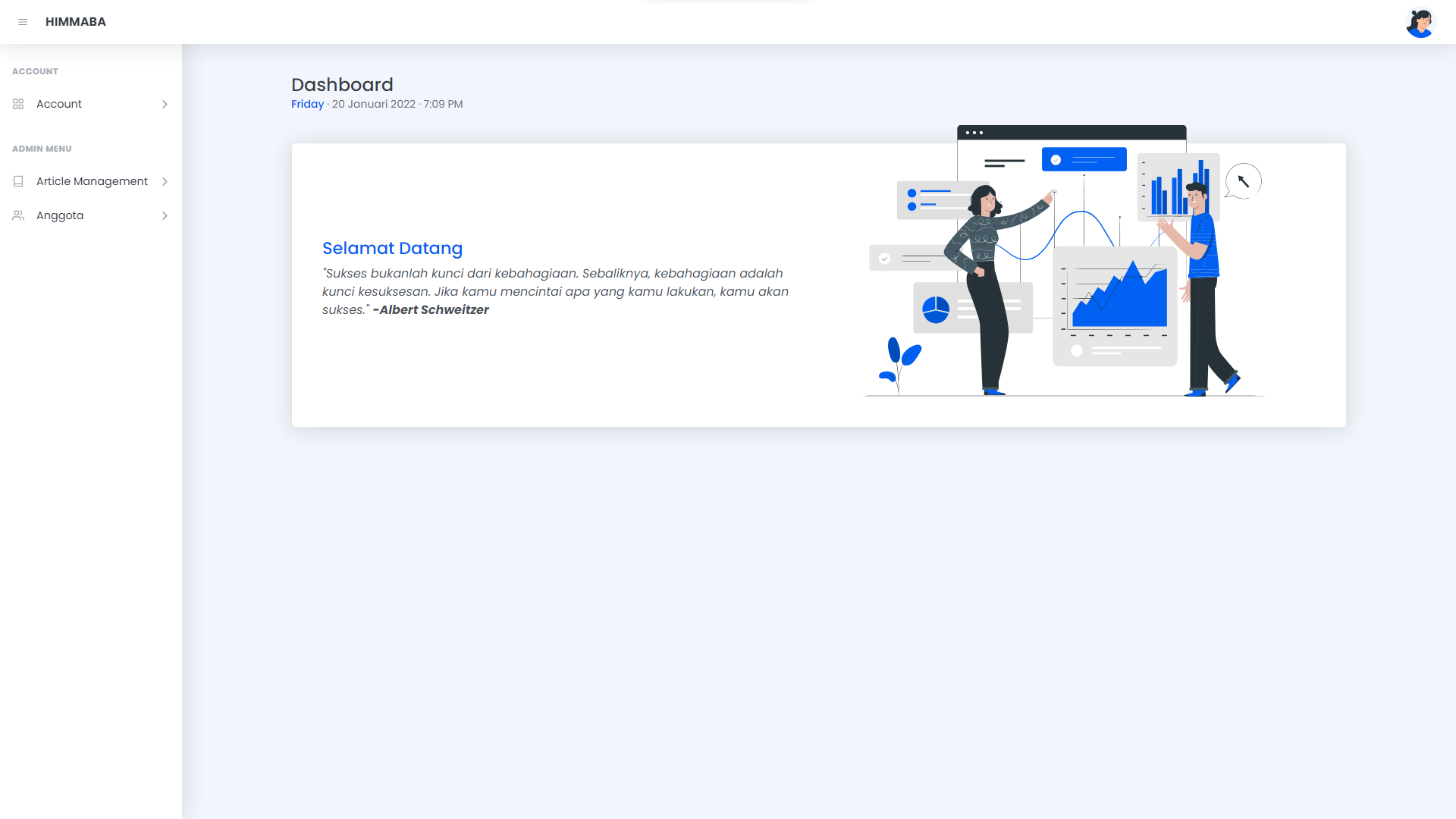1456x819 pixels.
Task: Click the dashboard grid icon next to Account
Action: click(x=18, y=104)
